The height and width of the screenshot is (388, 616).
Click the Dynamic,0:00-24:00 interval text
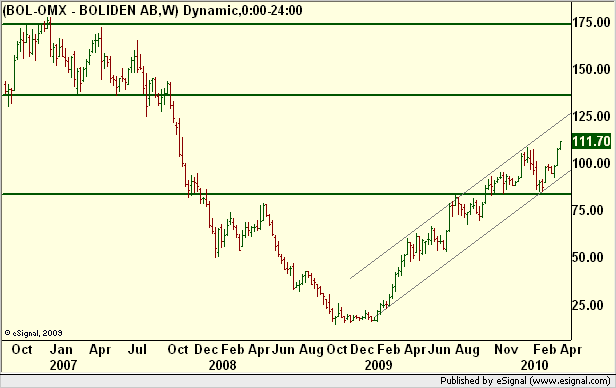(243, 10)
